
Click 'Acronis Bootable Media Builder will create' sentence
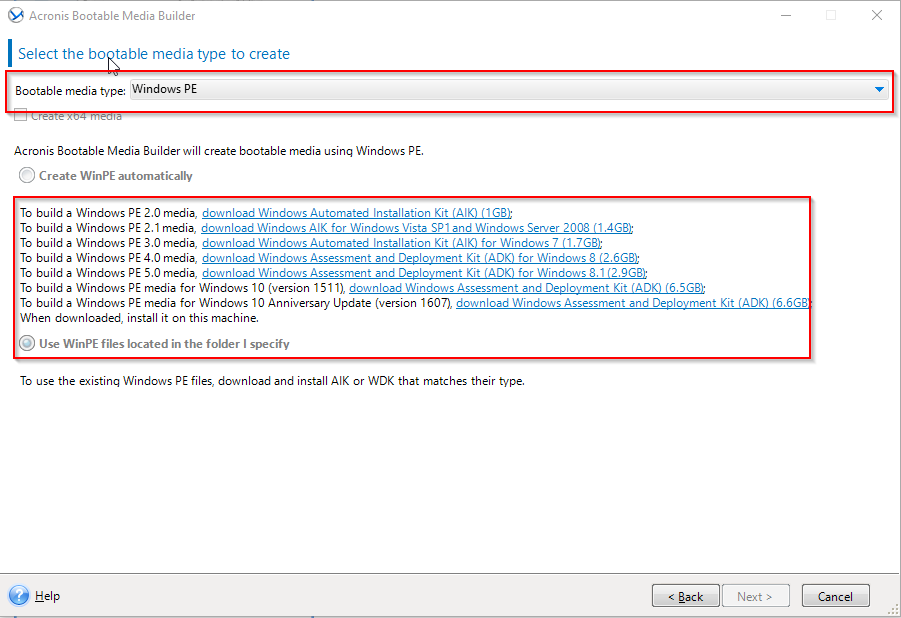[219, 151]
